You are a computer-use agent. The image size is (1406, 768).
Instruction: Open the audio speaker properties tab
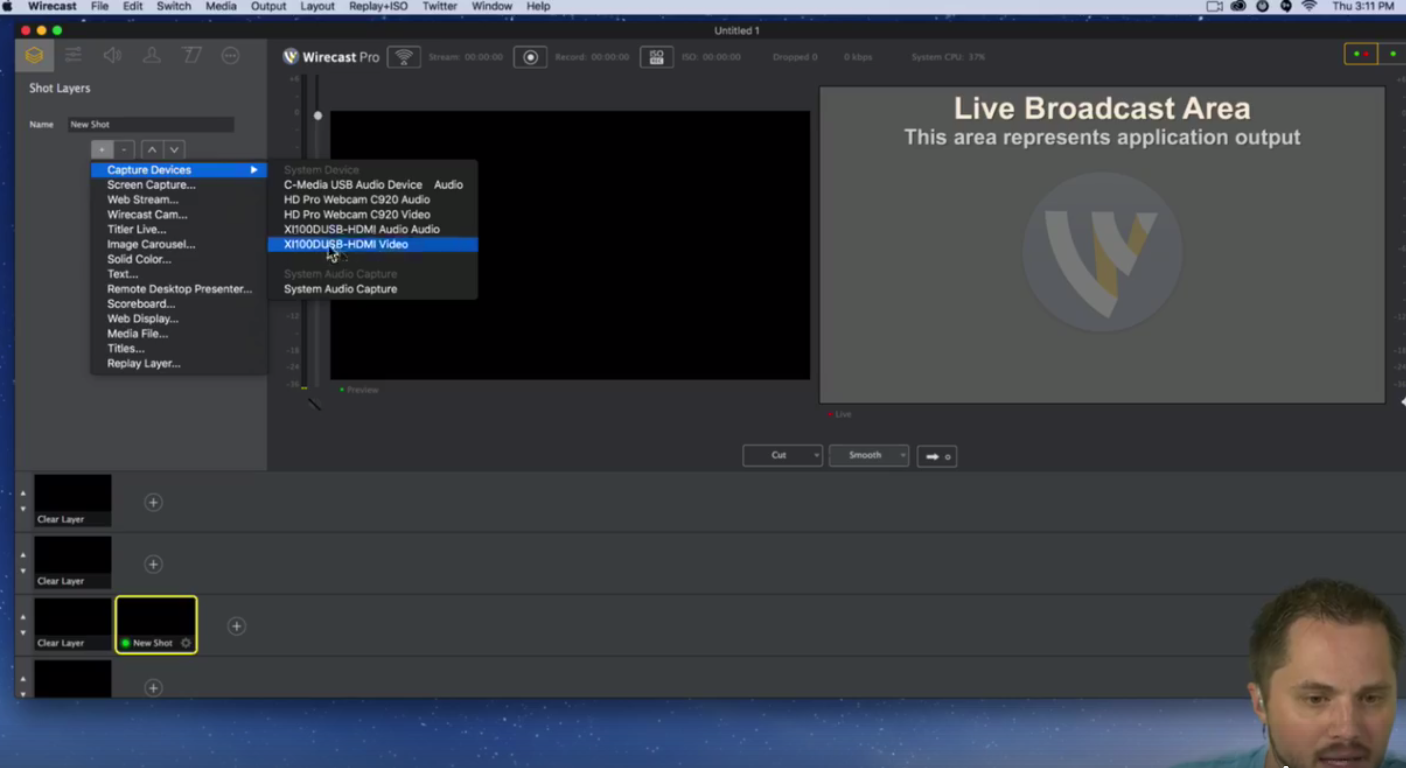pyautogui.click(x=112, y=56)
